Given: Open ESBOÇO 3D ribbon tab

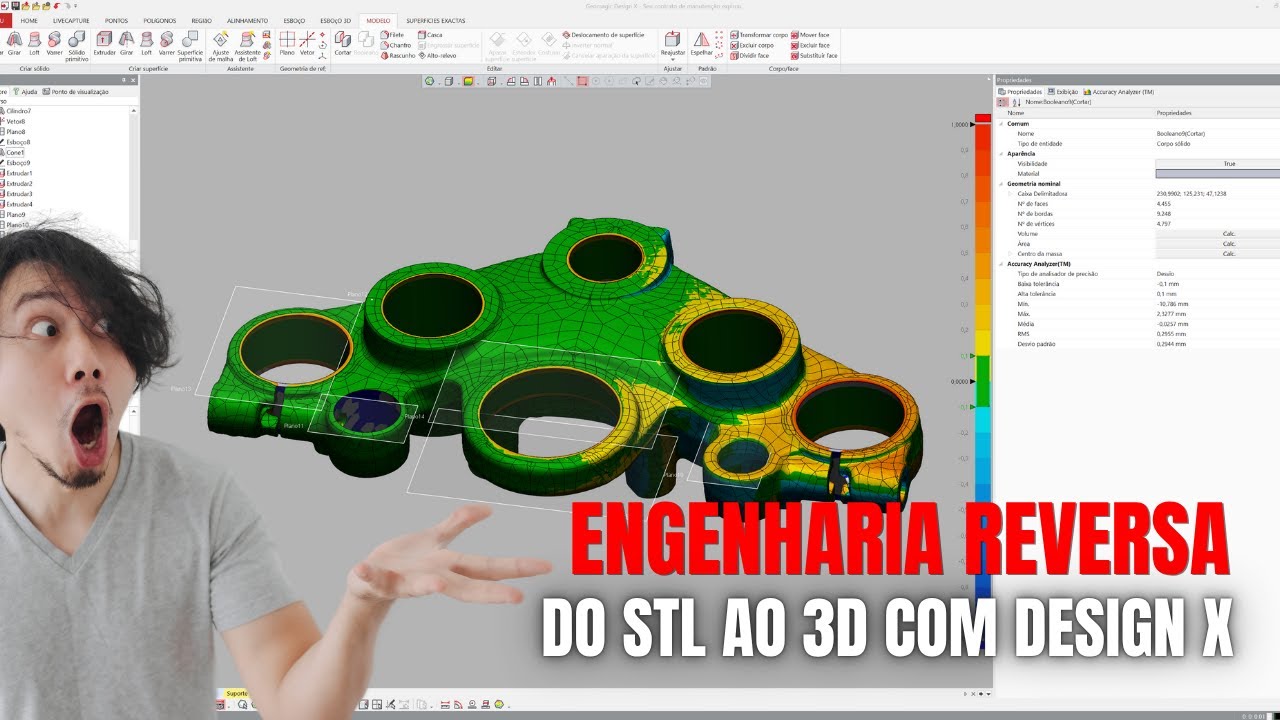Looking at the screenshot, I should point(336,20).
